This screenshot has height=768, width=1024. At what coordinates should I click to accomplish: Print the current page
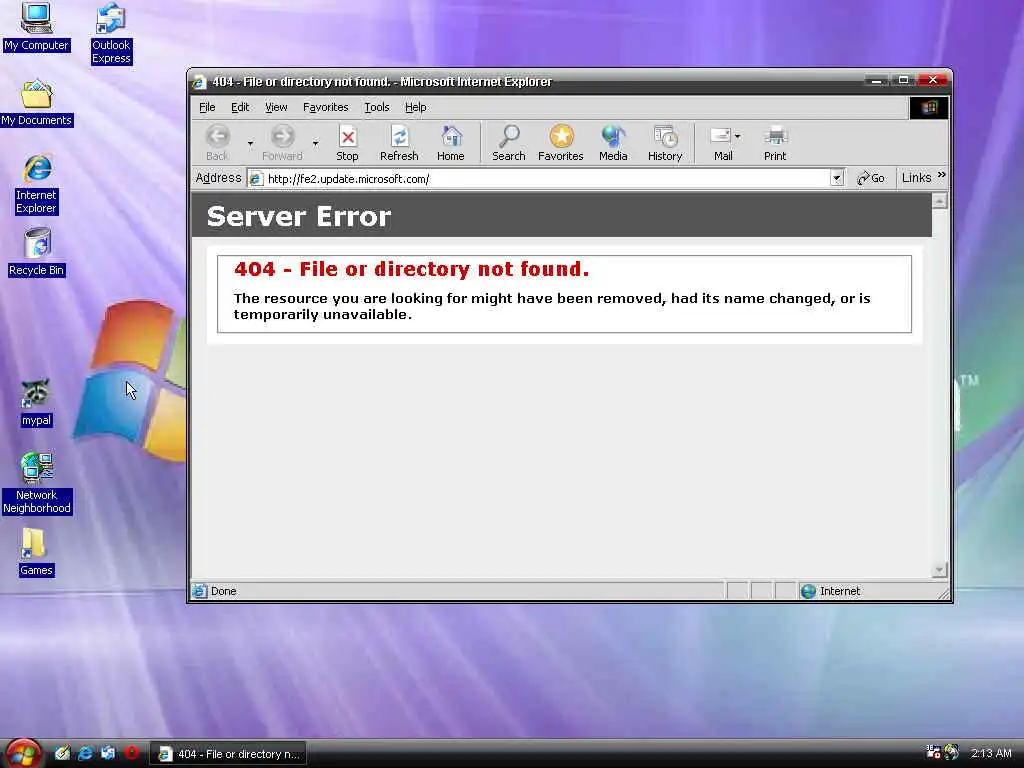coord(775,143)
